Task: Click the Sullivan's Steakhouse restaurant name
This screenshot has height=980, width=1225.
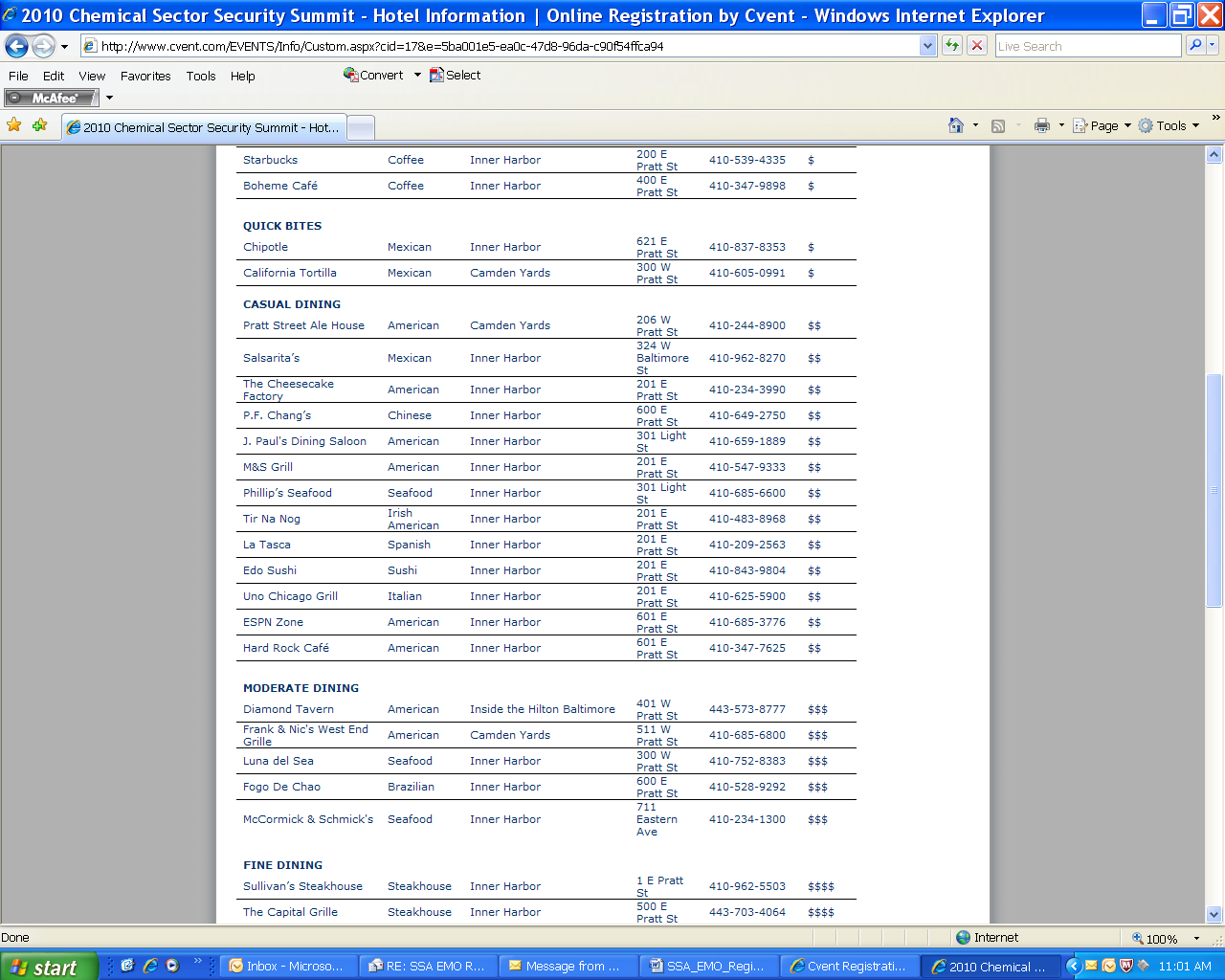Action: coord(302,886)
